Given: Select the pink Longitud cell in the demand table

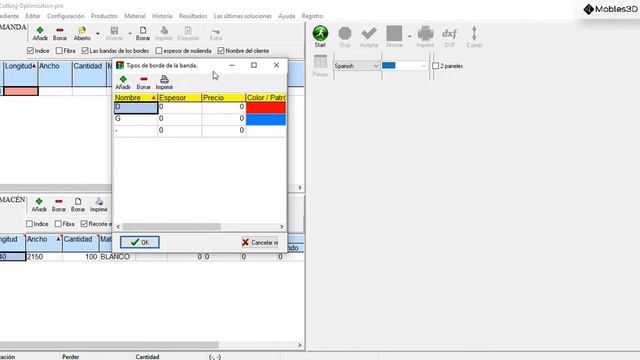Looking at the screenshot, I should click(x=21, y=91).
